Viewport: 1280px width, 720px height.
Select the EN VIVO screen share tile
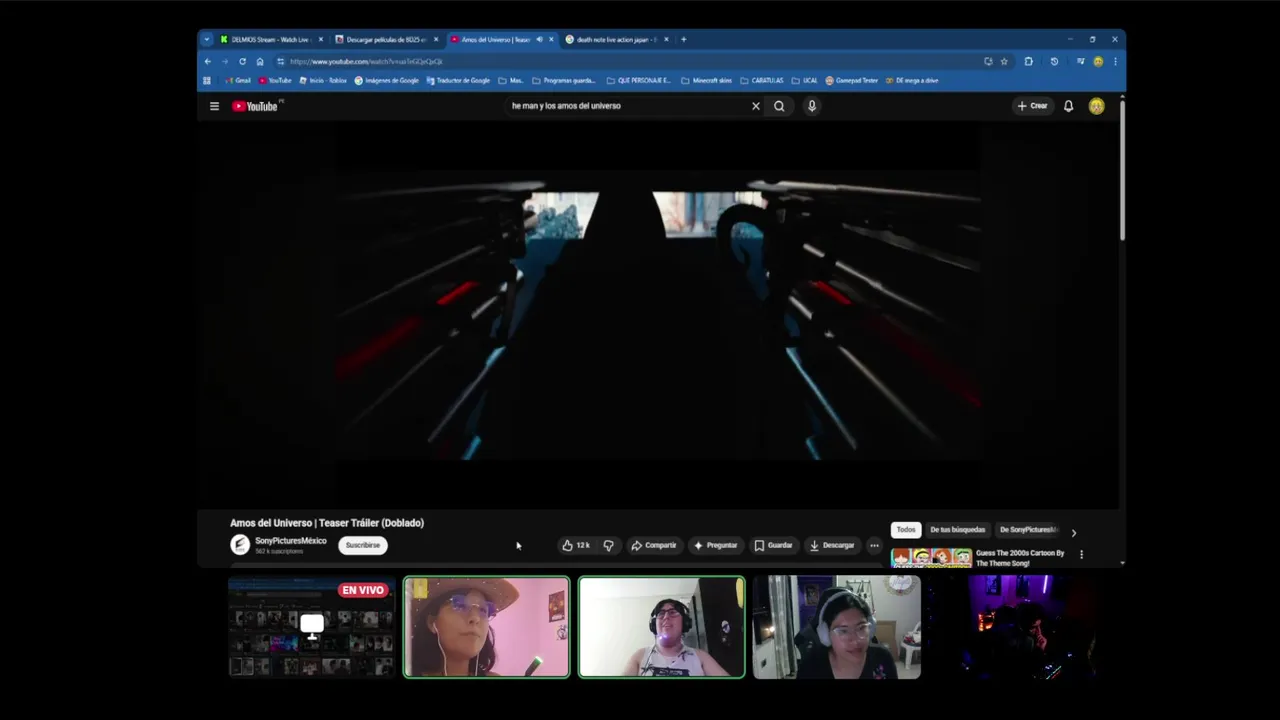(x=312, y=627)
